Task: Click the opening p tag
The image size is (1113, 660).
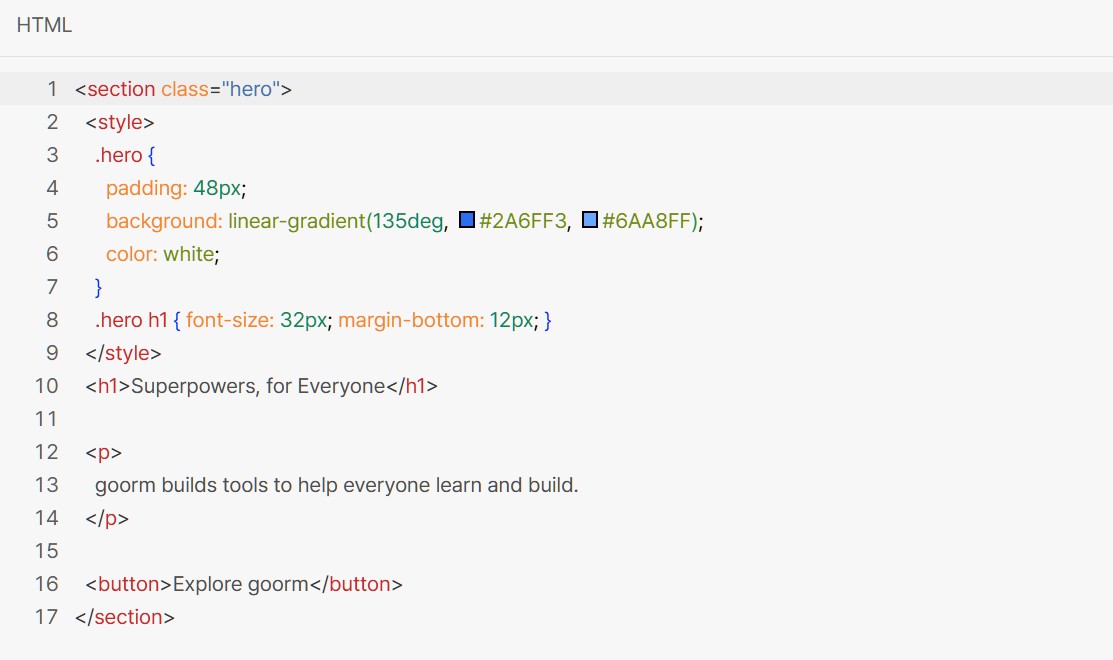Action: click(104, 452)
